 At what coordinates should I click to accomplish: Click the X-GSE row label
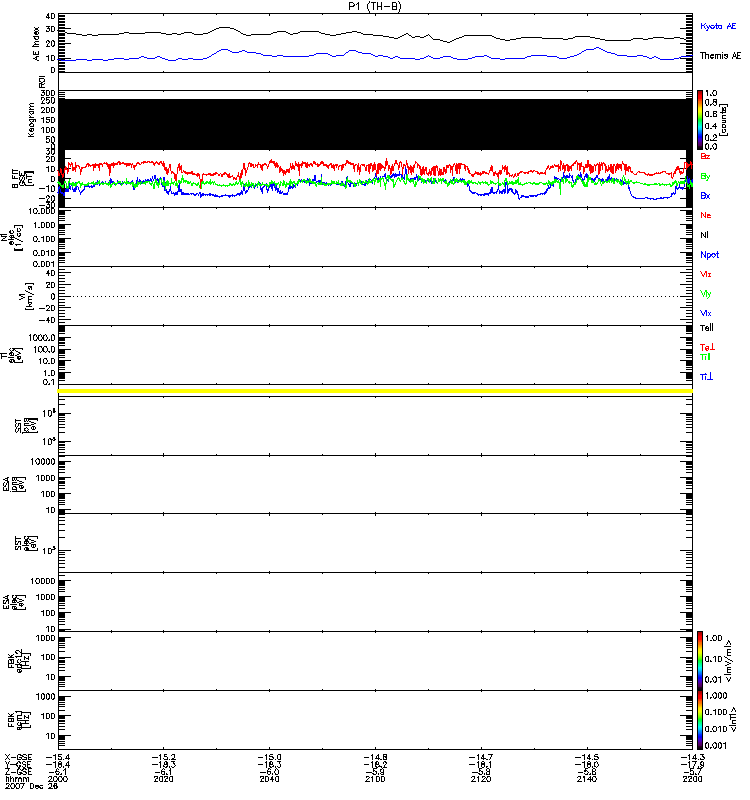pyautogui.click(x=18, y=757)
